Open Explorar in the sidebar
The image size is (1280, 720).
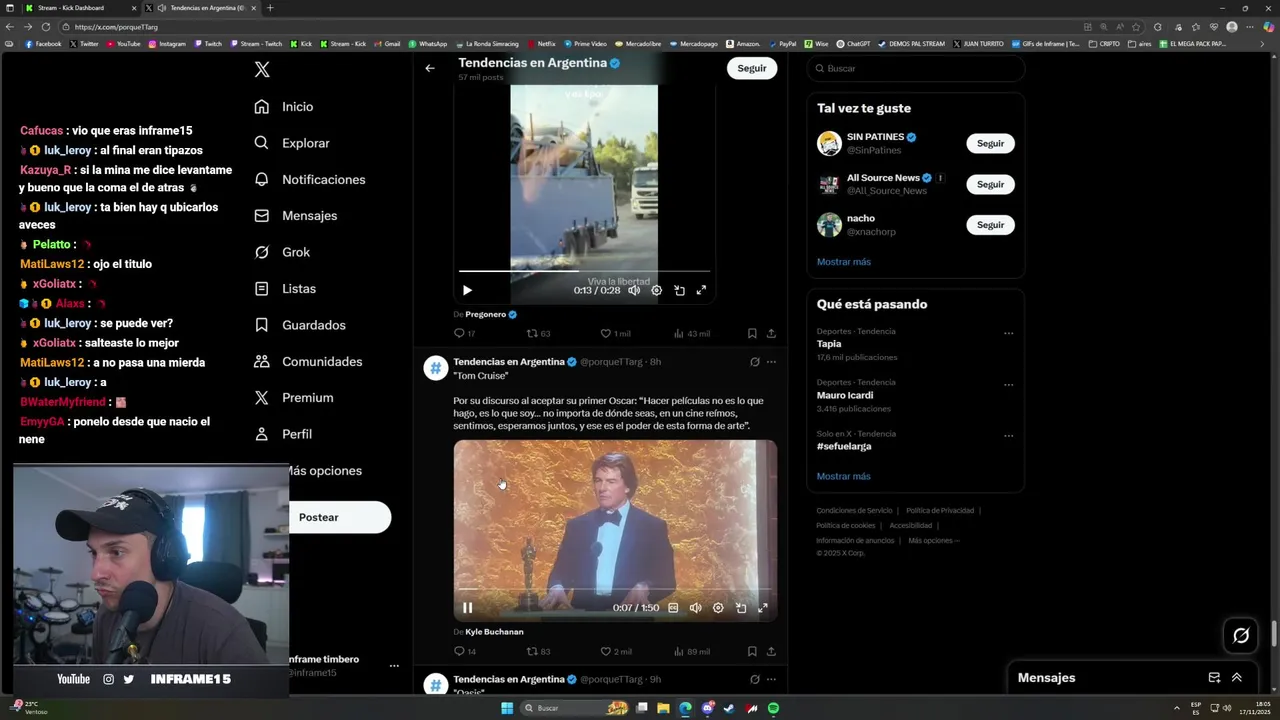pyautogui.click(x=292, y=143)
